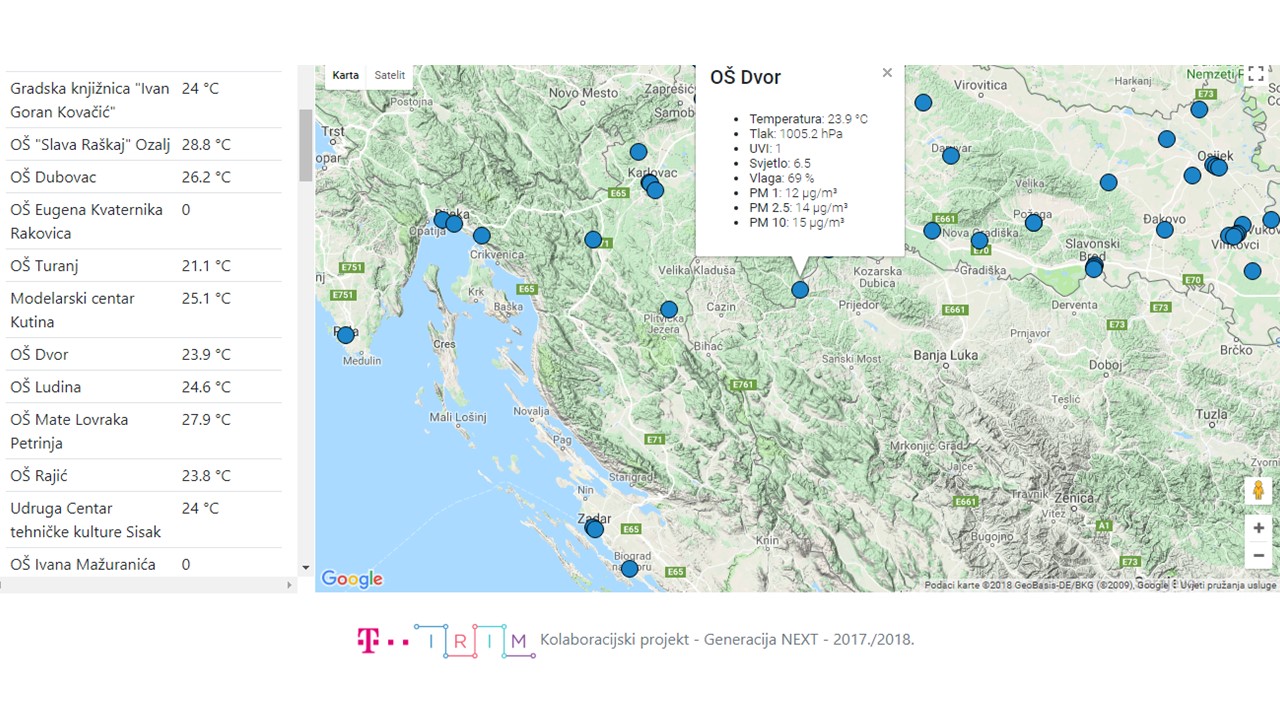The image size is (1280, 720).
Task: Click the Street View pegman icon
Action: coord(1258,491)
